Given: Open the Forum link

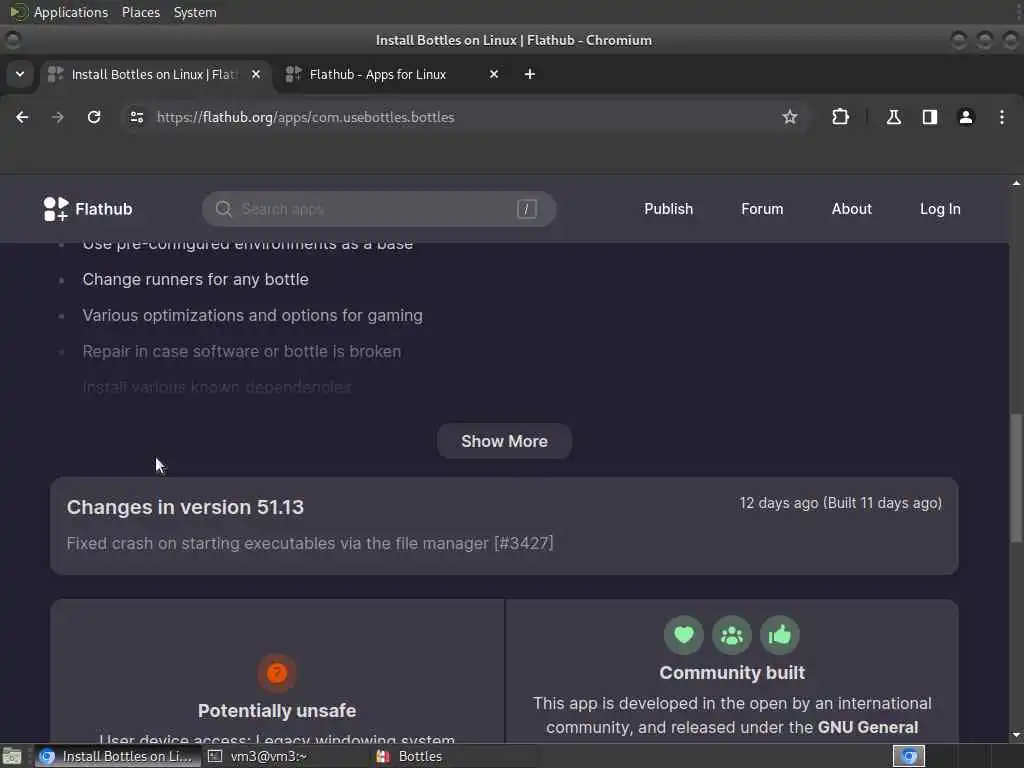Looking at the screenshot, I should click(761, 209).
